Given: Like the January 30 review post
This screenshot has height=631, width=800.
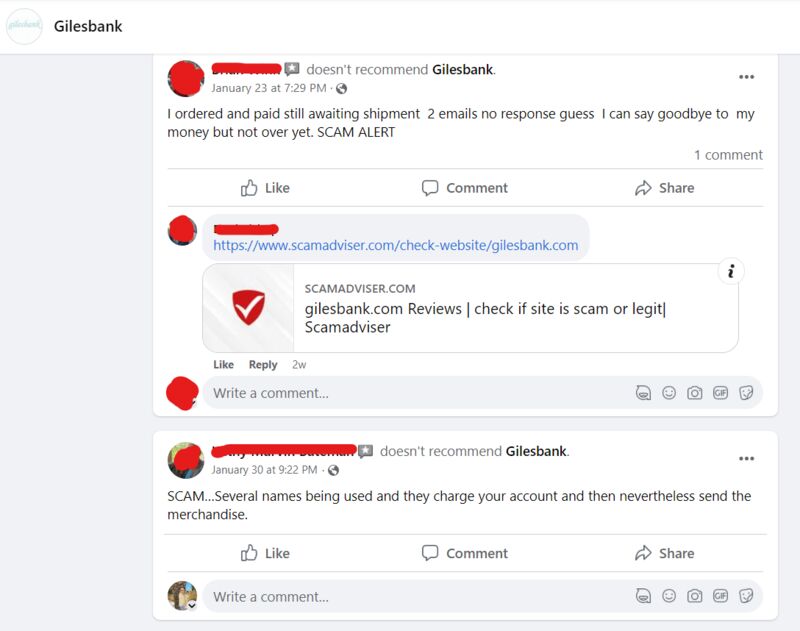Looking at the screenshot, I should click(265, 553).
